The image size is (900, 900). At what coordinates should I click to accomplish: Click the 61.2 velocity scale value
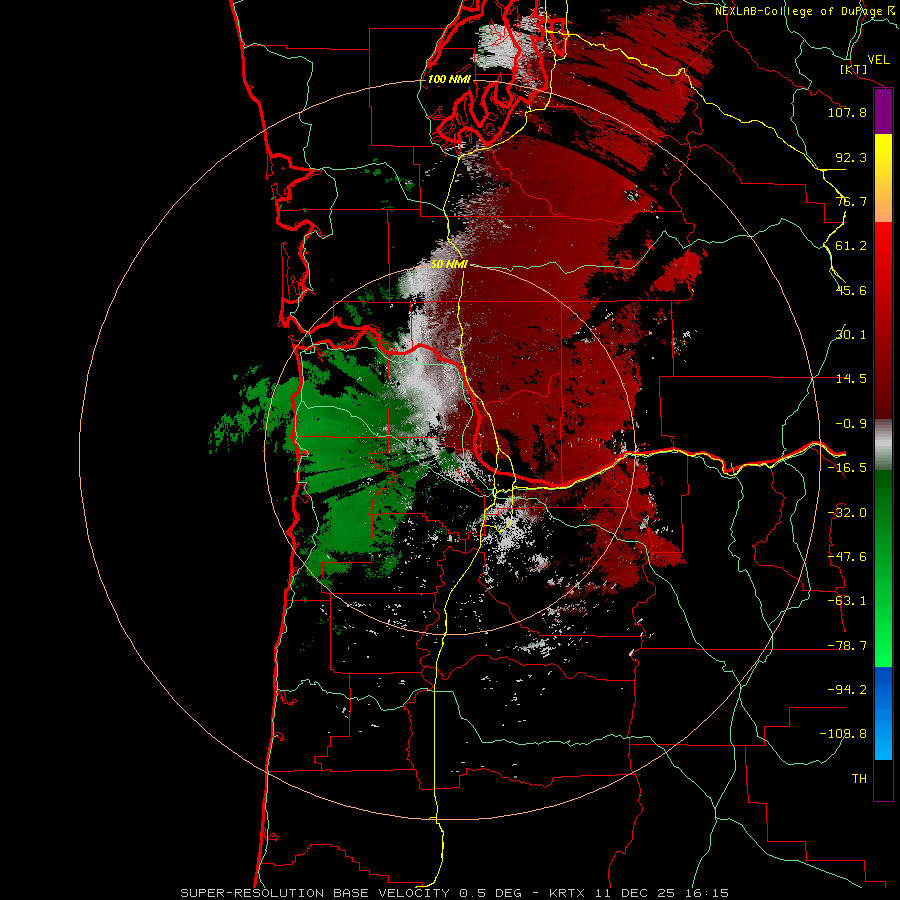click(x=851, y=246)
